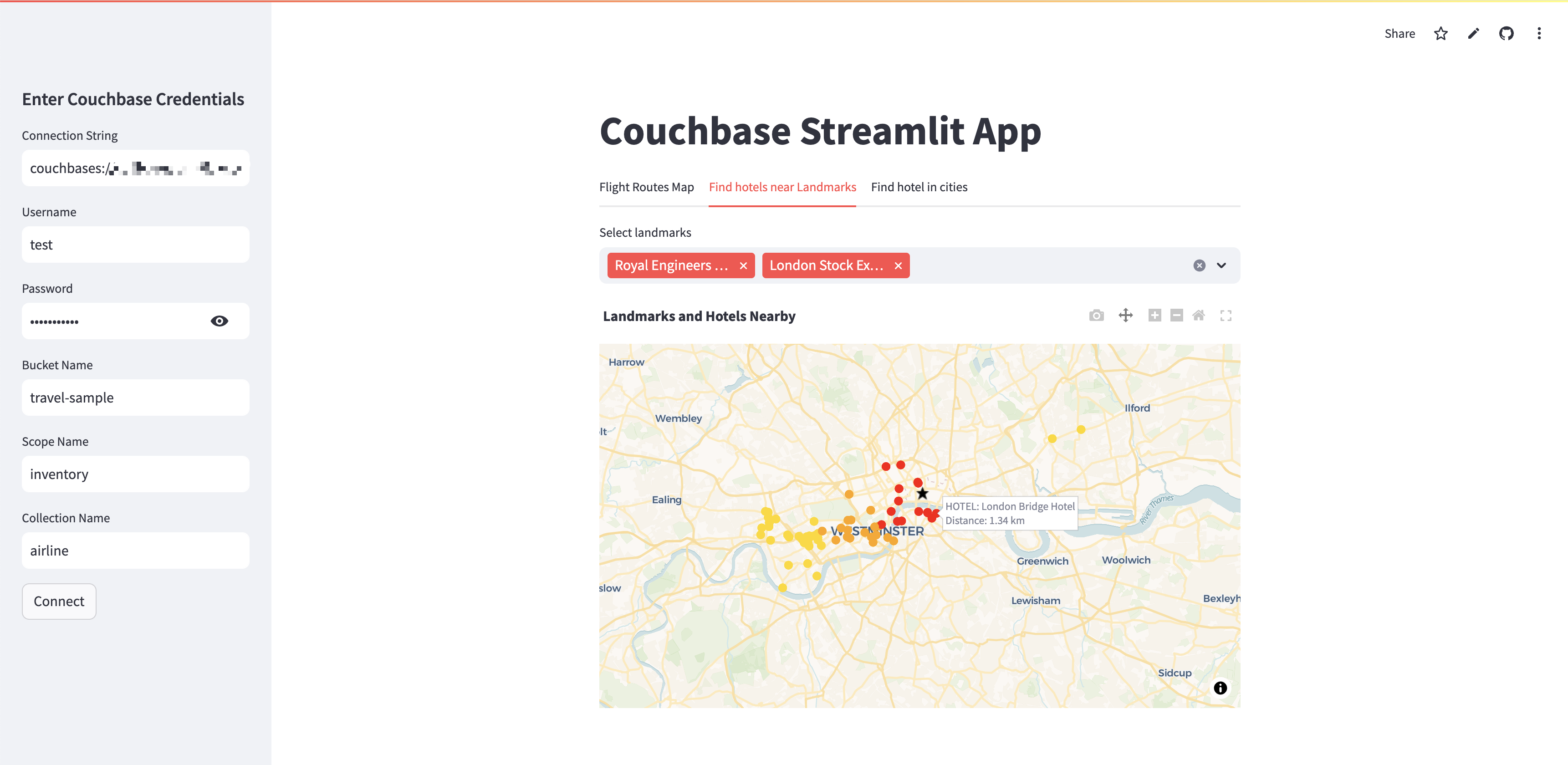
Task: Click the edit pencil icon
Action: (x=1473, y=34)
